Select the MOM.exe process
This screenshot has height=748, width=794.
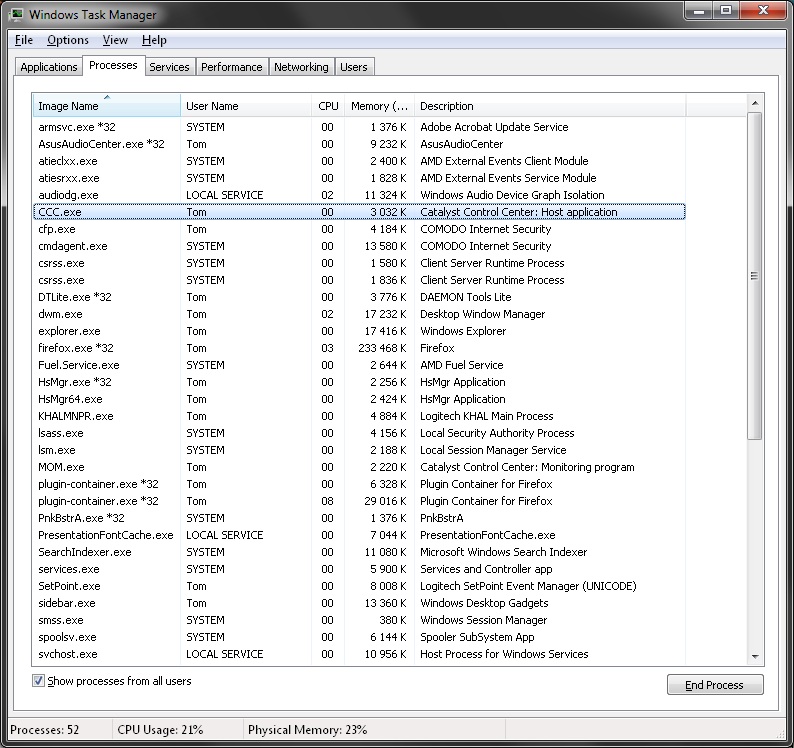pos(359,467)
